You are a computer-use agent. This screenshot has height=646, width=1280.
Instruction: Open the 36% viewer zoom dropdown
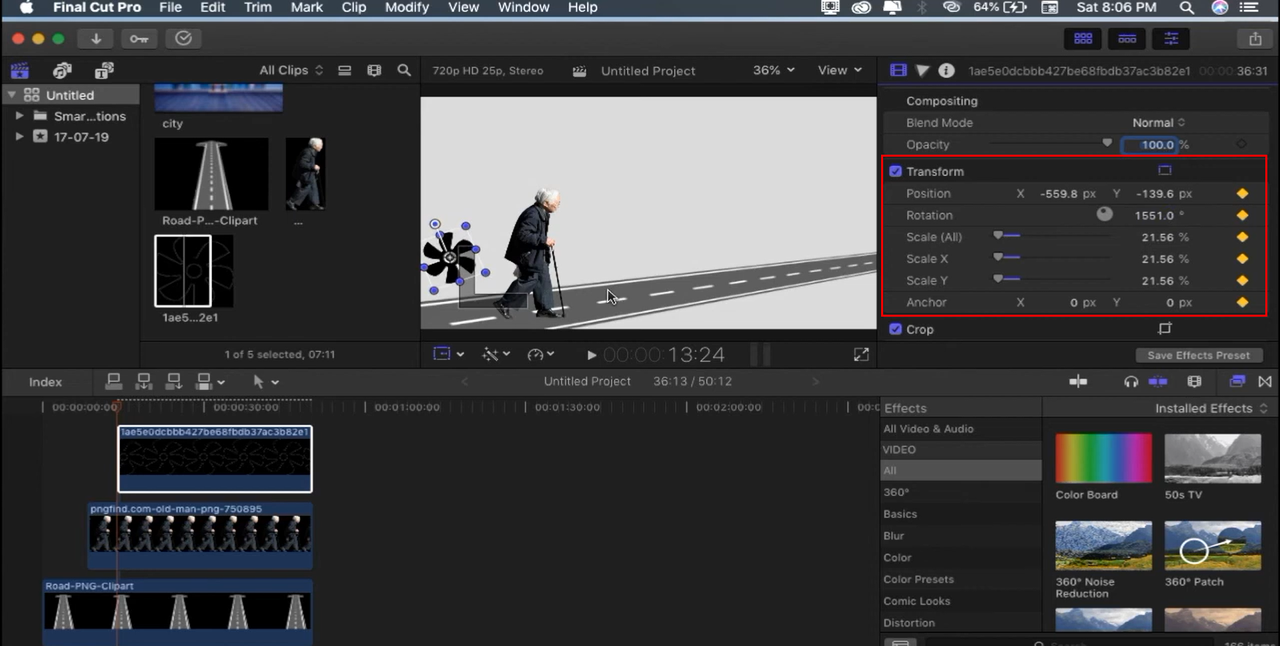click(774, 71)
